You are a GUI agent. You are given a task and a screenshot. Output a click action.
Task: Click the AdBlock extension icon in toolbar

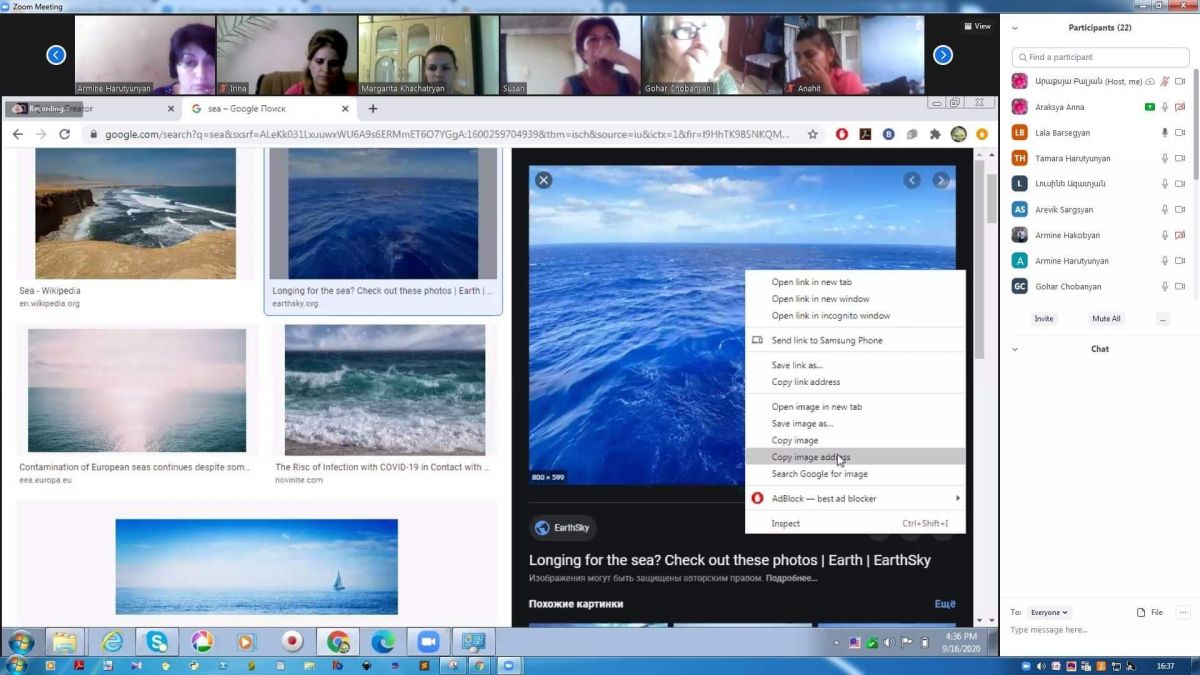[x=842, y=134]
